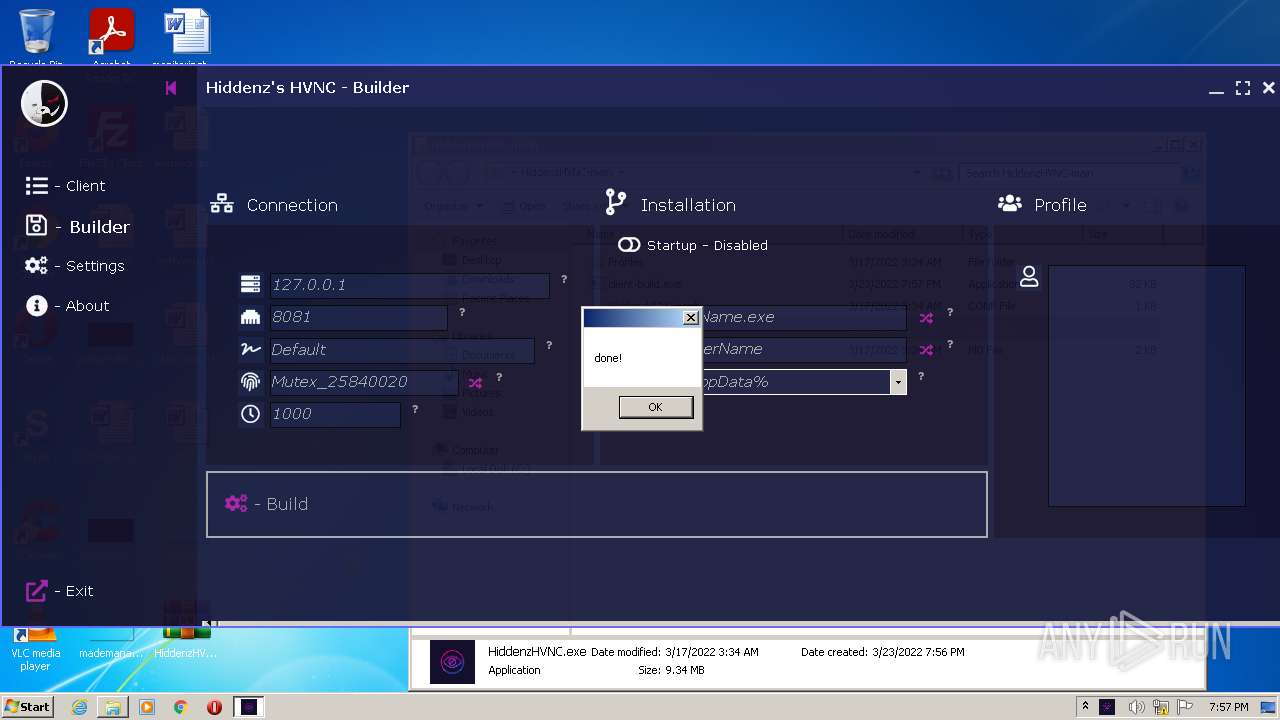Randomize the folder name with shuffle icon
This screenshot has width=1280, height=720.
[x=926, y=350]
